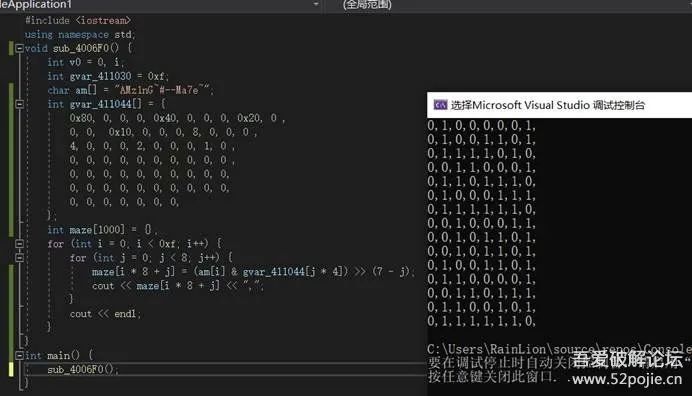Click console output row '0, 1, 0, 0, 0, 0, 0, 1,'
Screen dimensions: 692x396
[x=481, y=126]
